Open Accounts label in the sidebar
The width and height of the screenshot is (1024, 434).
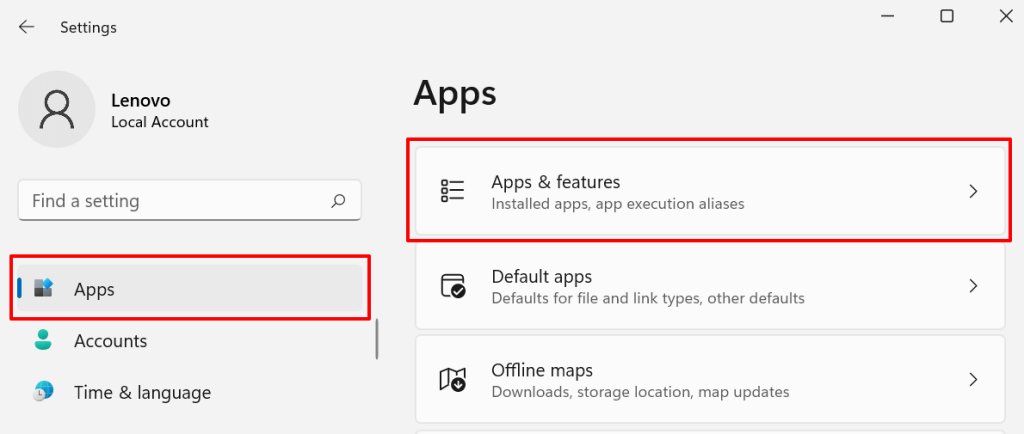(x=110, y=341)
